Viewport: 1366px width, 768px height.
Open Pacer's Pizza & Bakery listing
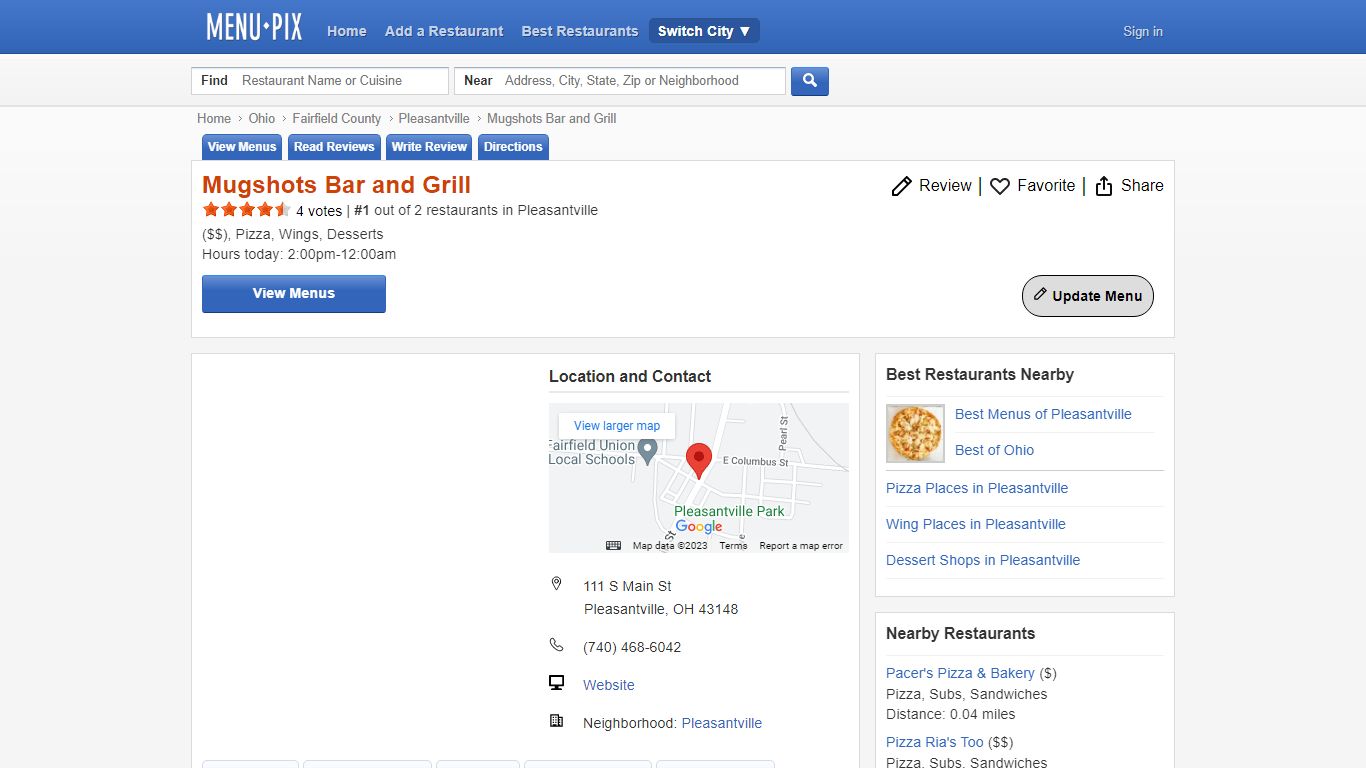coord(960,673)
